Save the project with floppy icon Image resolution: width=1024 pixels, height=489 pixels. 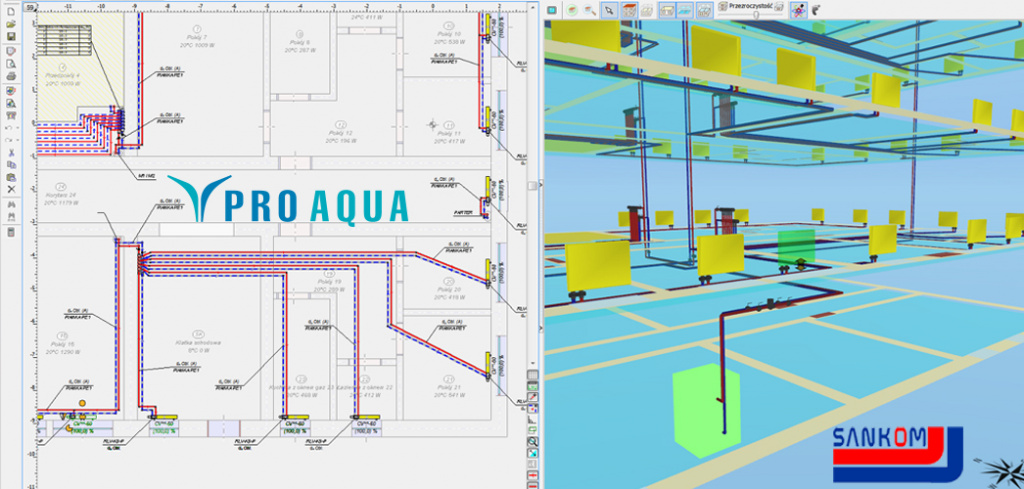pos(11,36)
